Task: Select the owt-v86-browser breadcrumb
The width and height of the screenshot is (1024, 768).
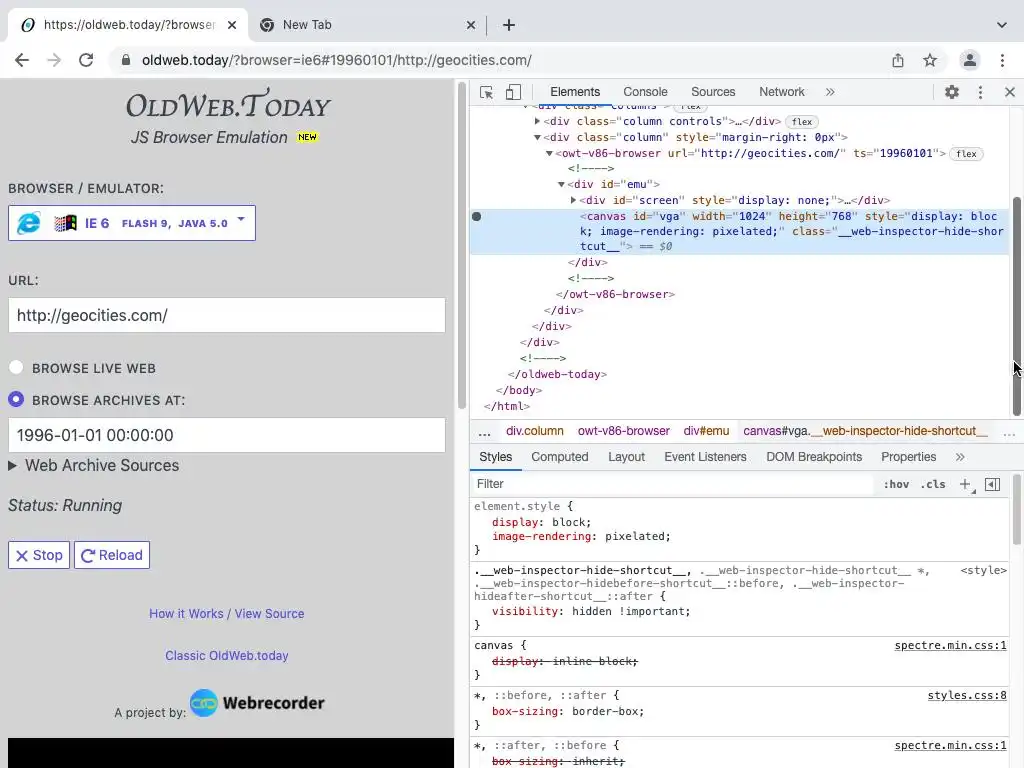Action: pos(624,431)
